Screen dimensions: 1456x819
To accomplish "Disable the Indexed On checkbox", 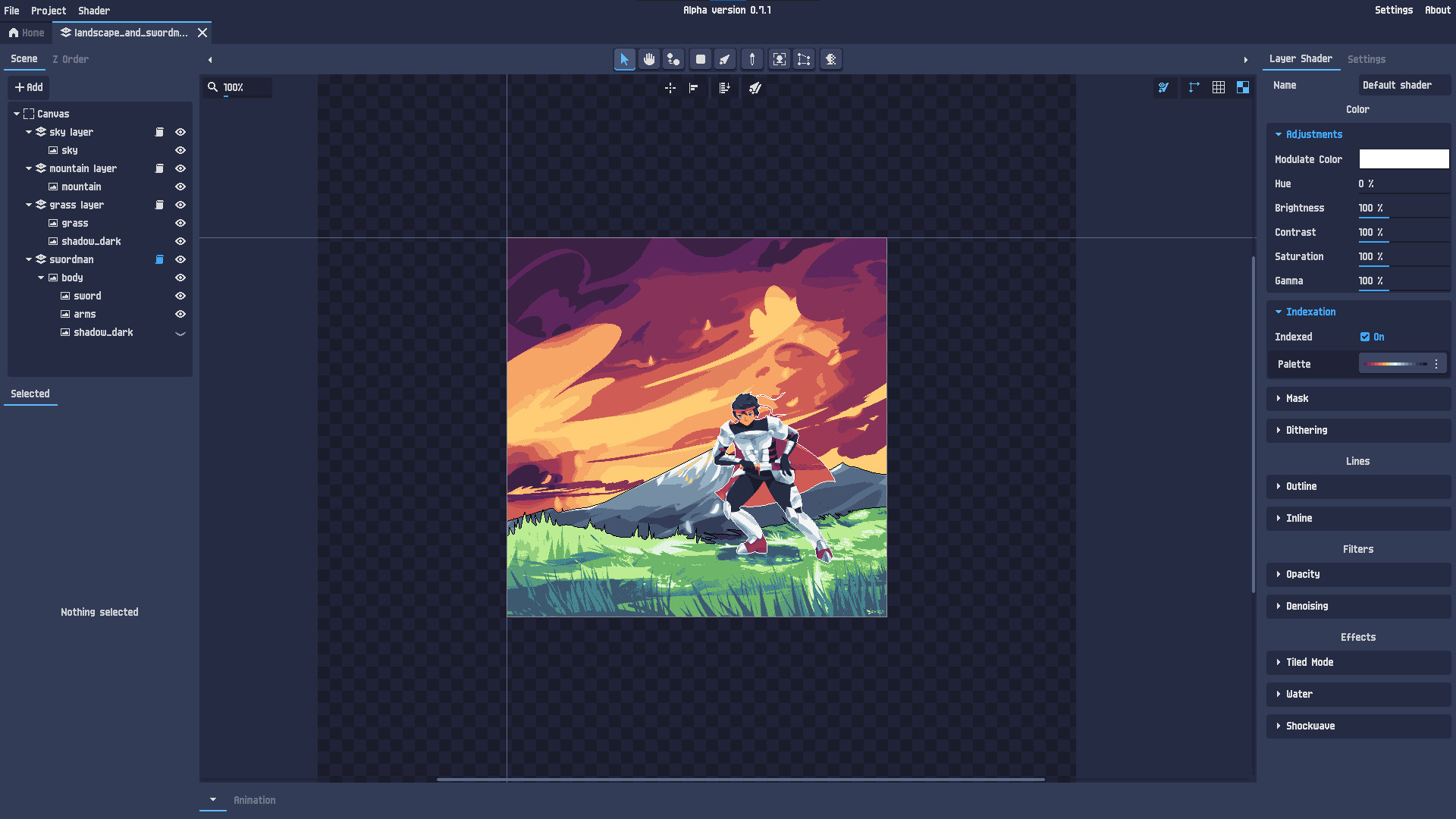I will tap(1364, 337).
